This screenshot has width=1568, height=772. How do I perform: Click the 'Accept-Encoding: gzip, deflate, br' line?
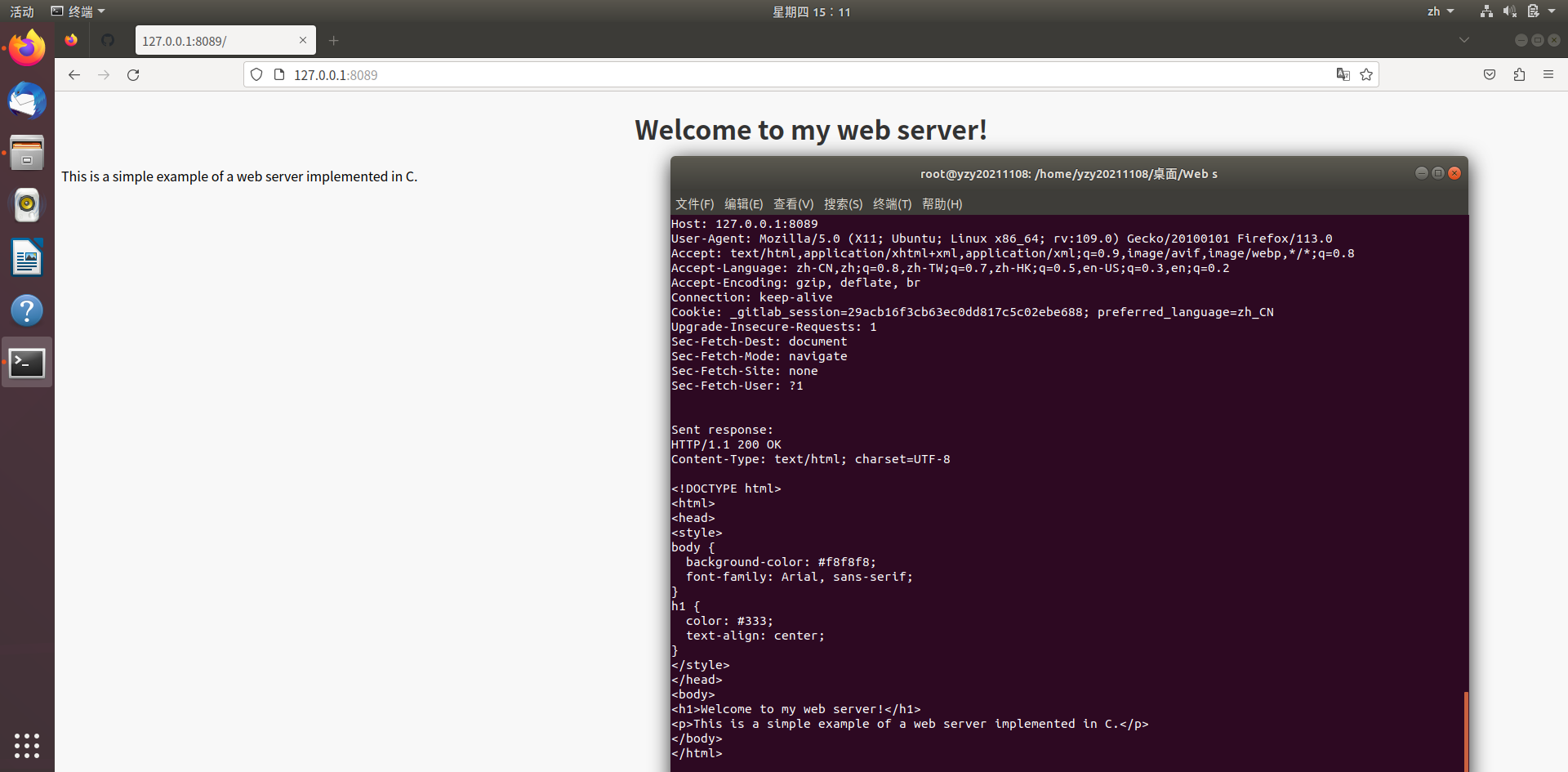point(796,283)
